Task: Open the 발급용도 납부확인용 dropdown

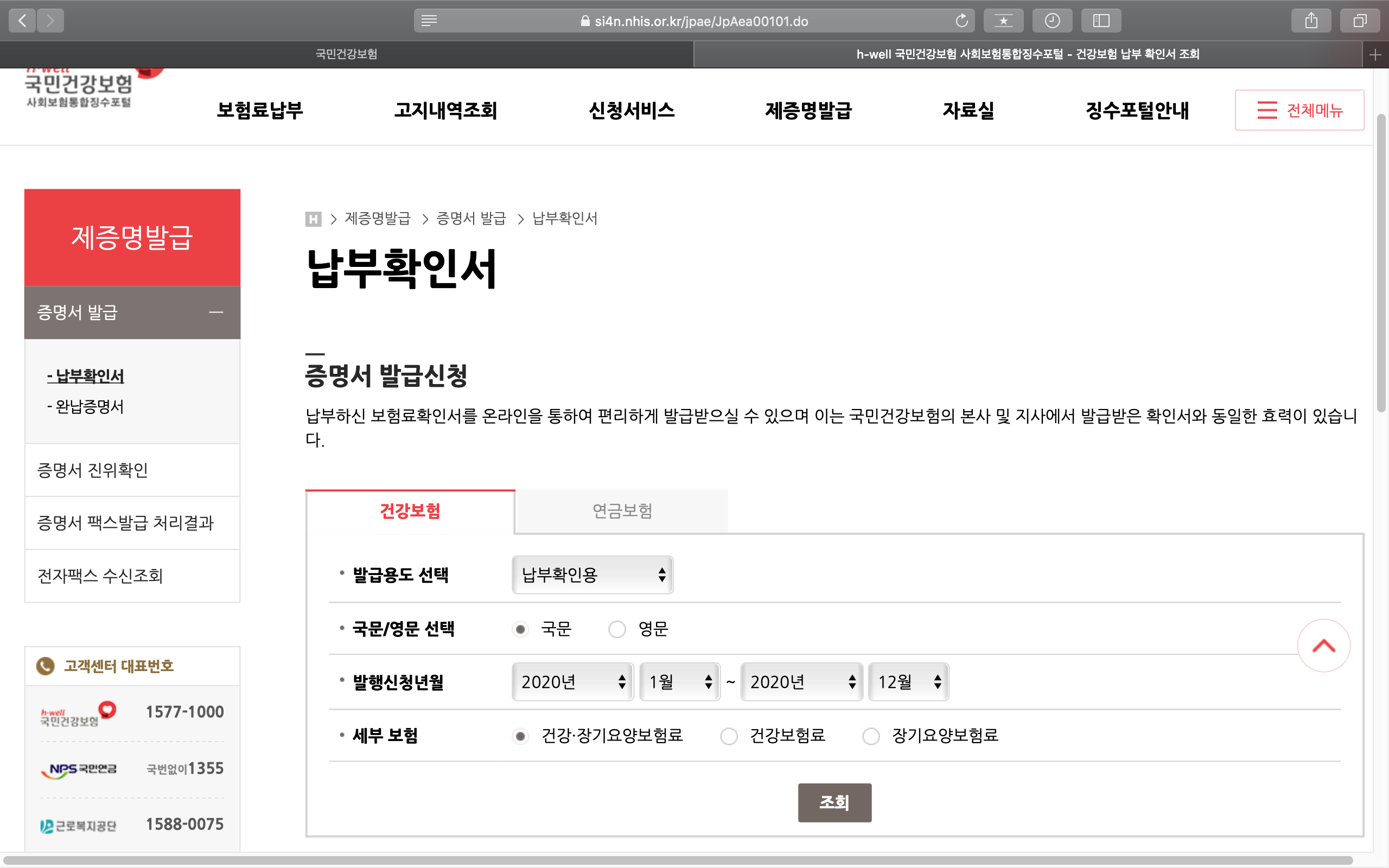Action: tap(592, 575)
